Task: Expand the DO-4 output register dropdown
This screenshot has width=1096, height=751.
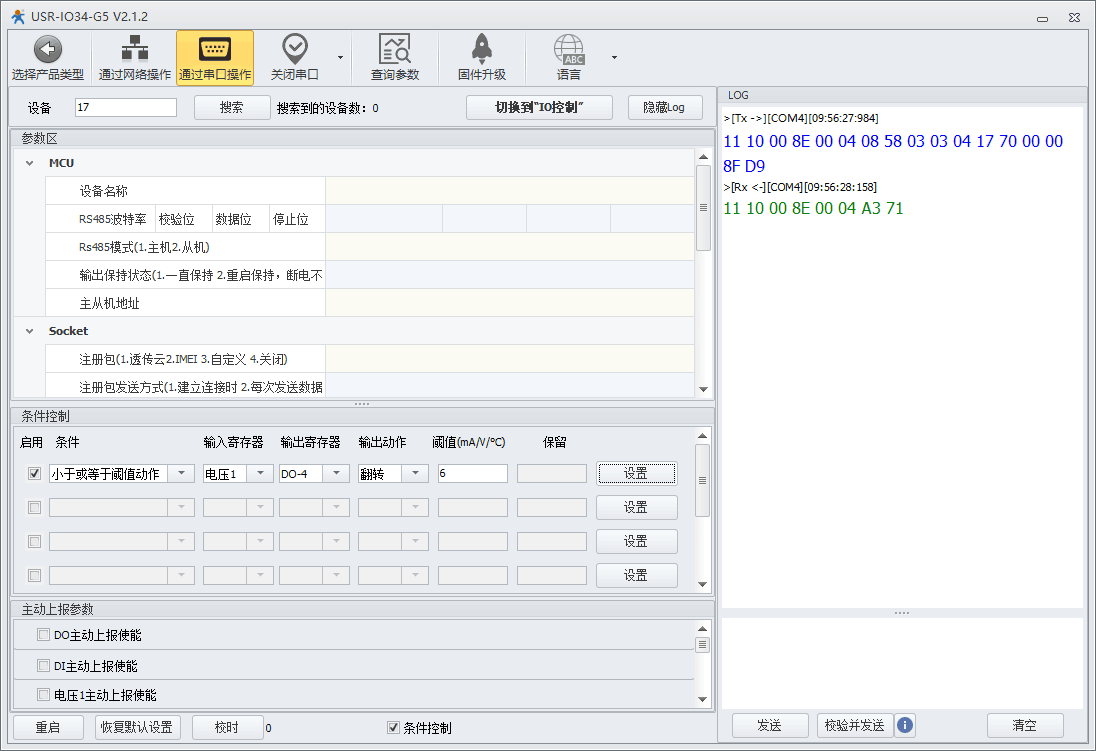Action: [x=336, y=473]
